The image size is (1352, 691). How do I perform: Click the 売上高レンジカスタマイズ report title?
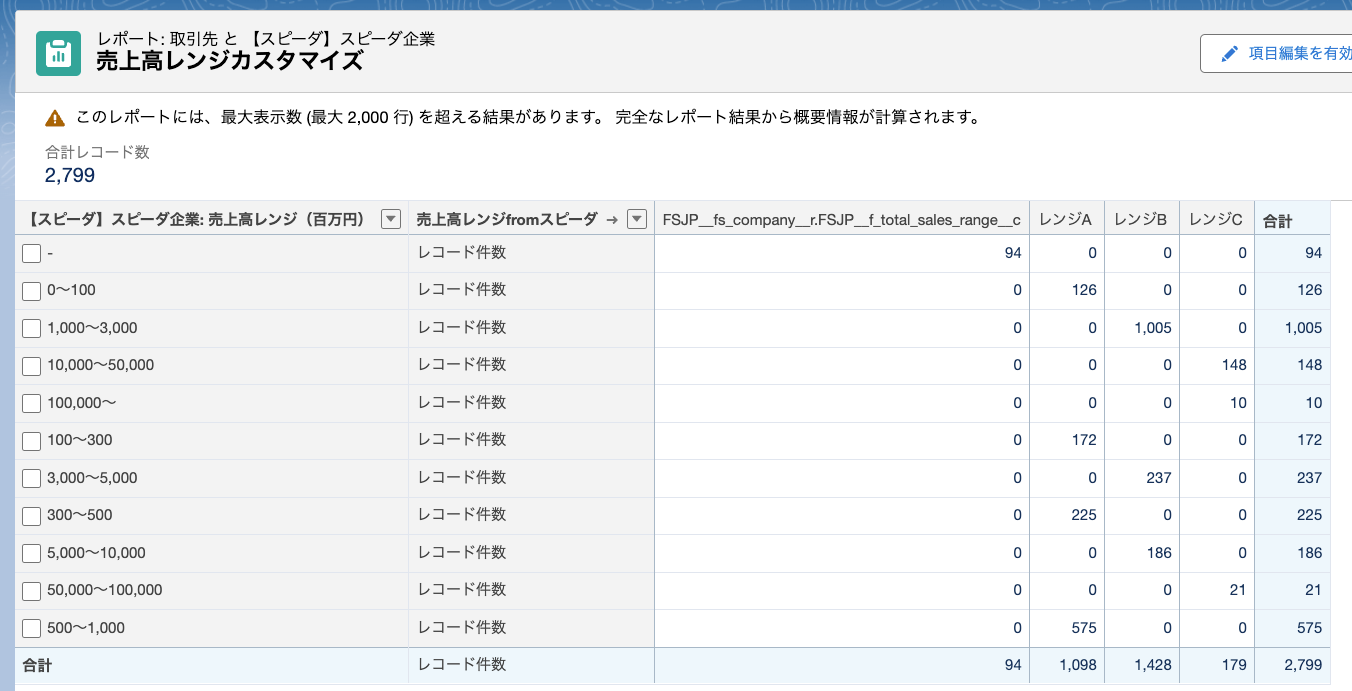pos(229,61)
